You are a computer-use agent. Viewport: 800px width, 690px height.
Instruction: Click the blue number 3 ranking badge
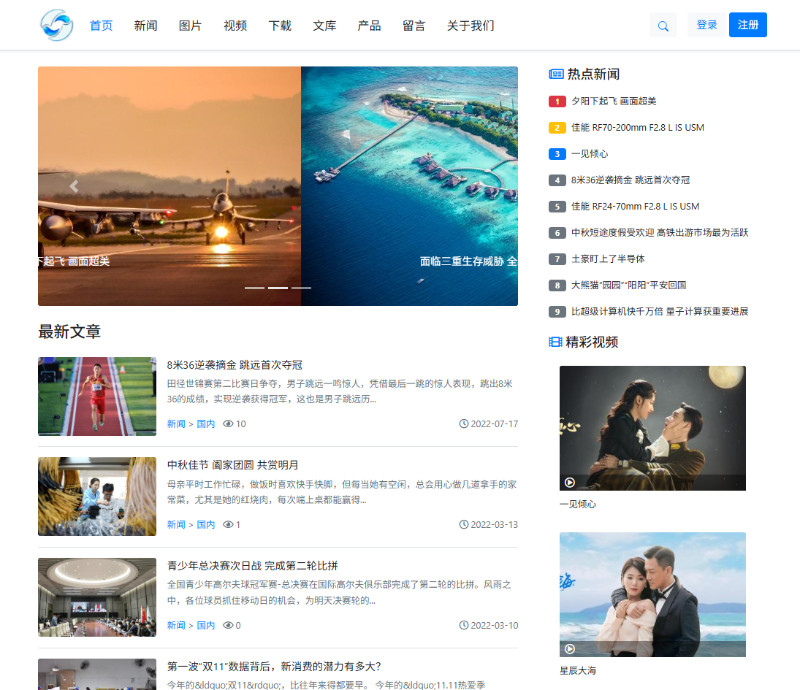point(557,154)
